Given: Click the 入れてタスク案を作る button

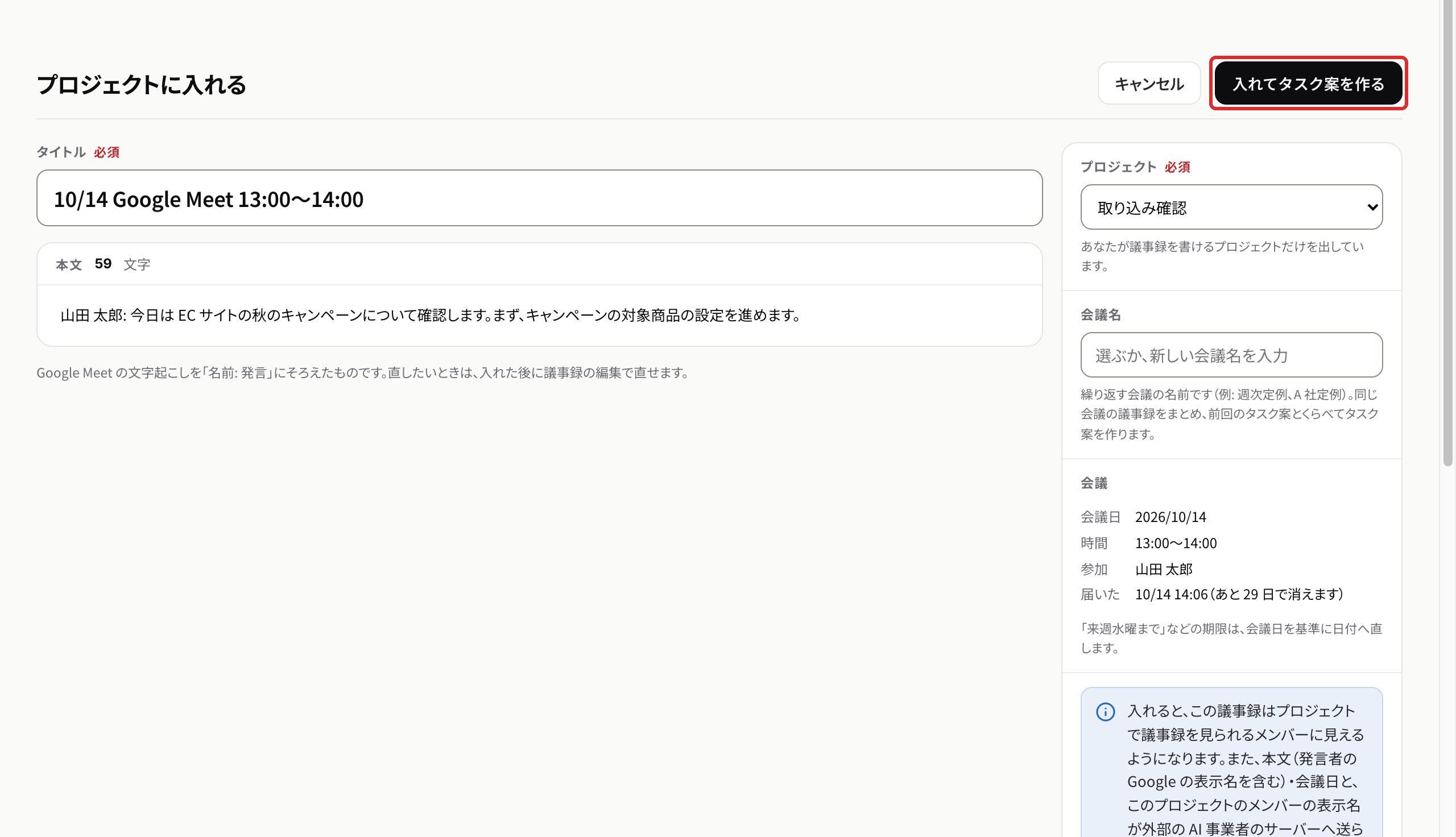Looking at the screenshot, I should [x=1308, y=84].
